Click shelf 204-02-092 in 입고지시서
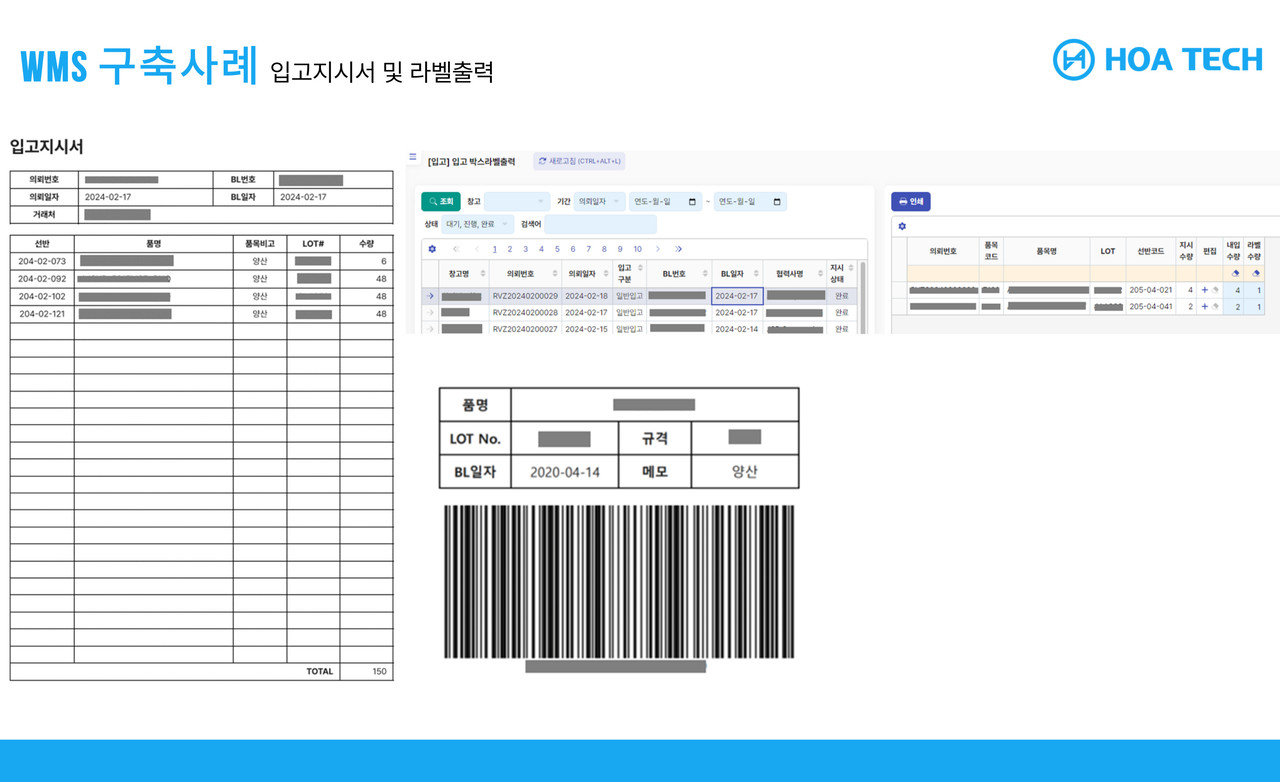 [42, 279]
